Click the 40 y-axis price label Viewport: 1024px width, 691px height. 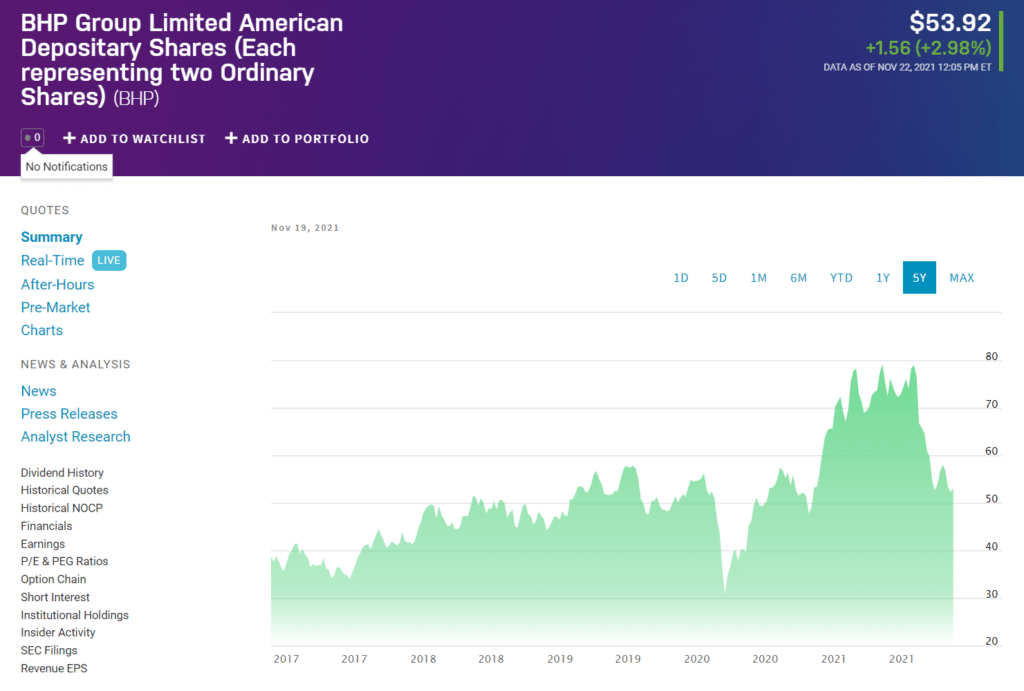click(x=991, y=547)
